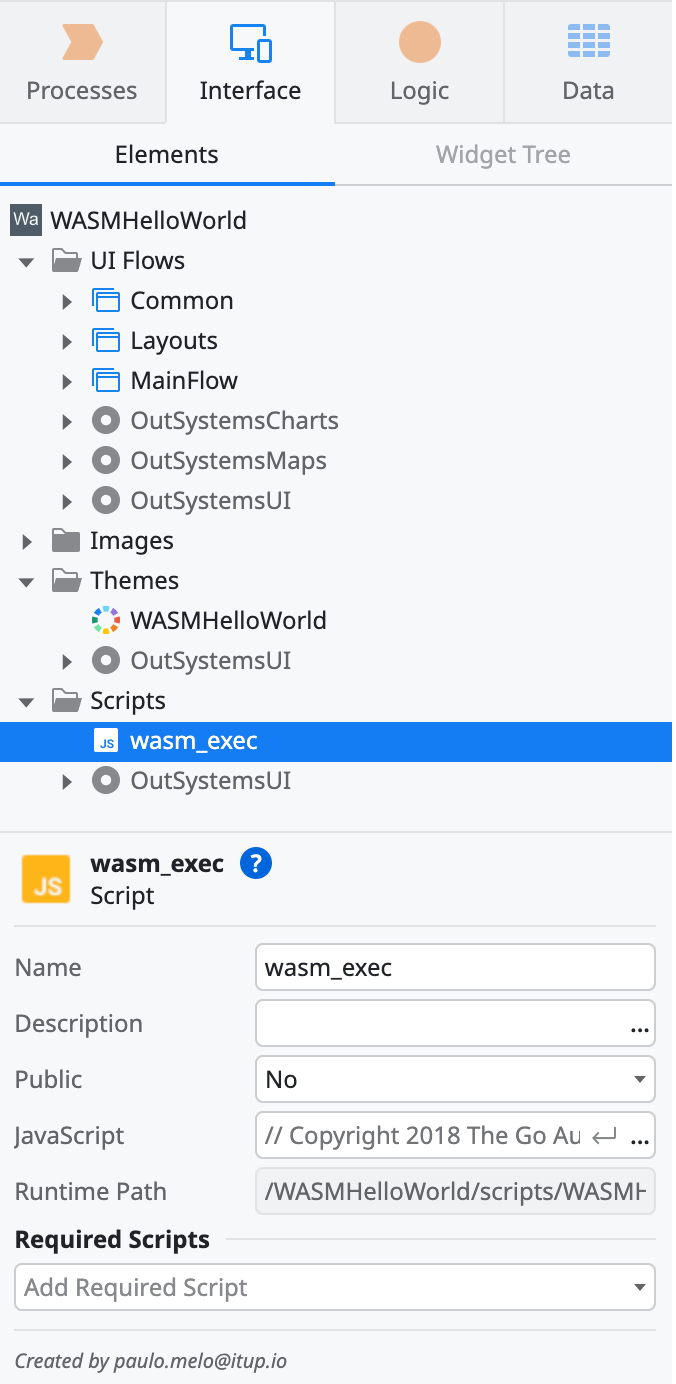676x1384 pixels.
Task: Click the Name input field
Action: point(455,968)
